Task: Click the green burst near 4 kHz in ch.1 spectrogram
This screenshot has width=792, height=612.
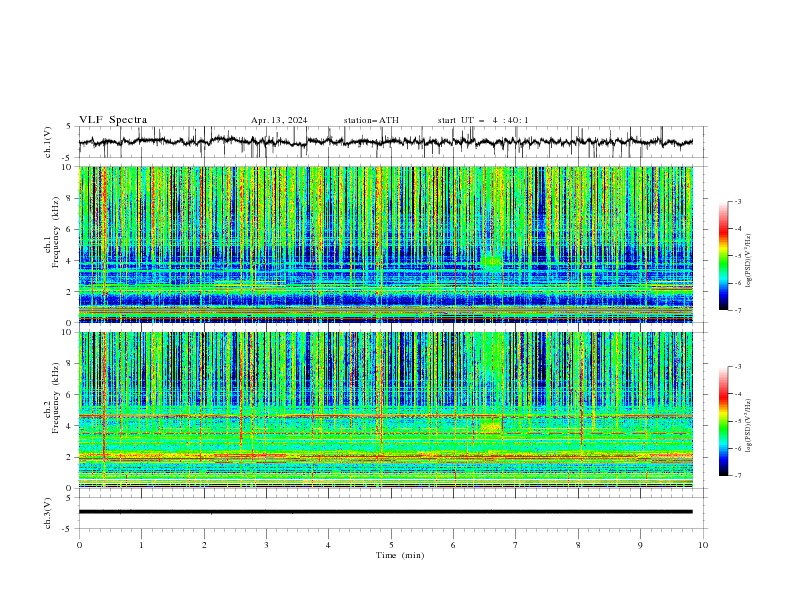Action: click(491, 262)
